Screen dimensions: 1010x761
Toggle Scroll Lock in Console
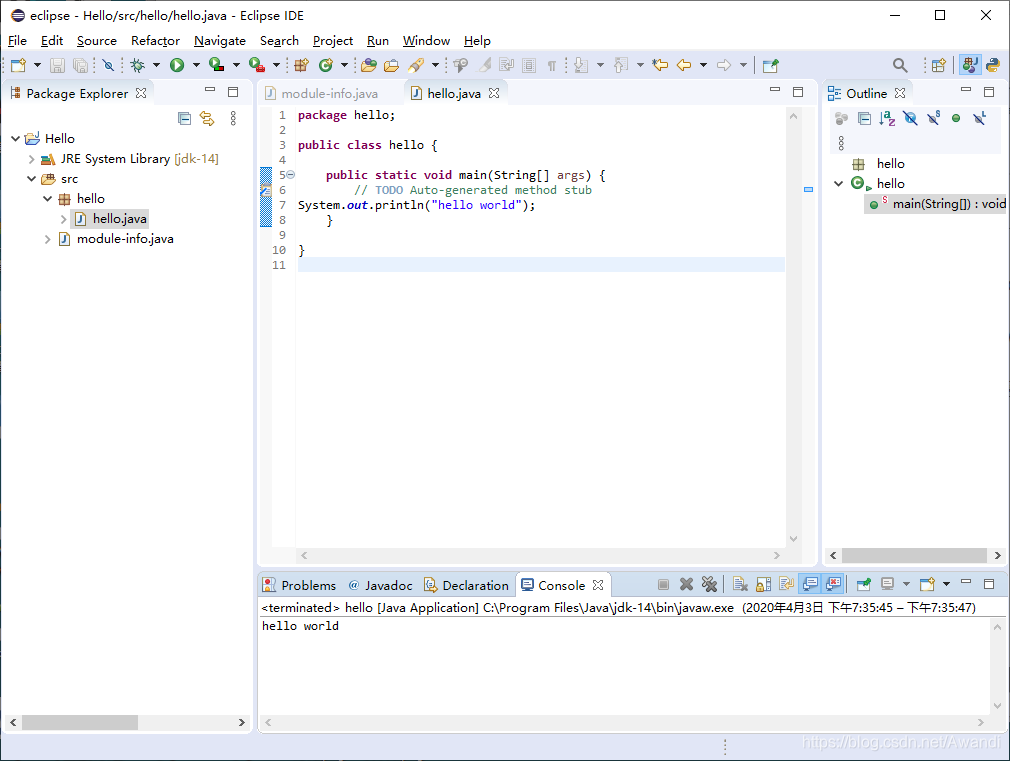[x=763, y=584]
